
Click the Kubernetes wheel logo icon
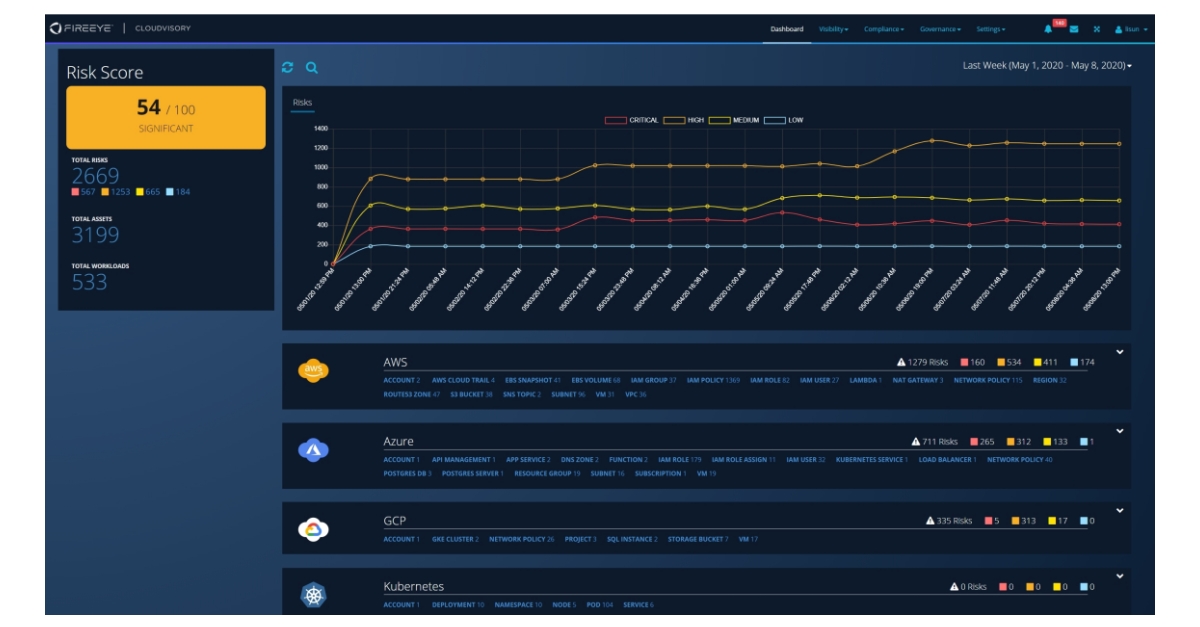point(313,597)
